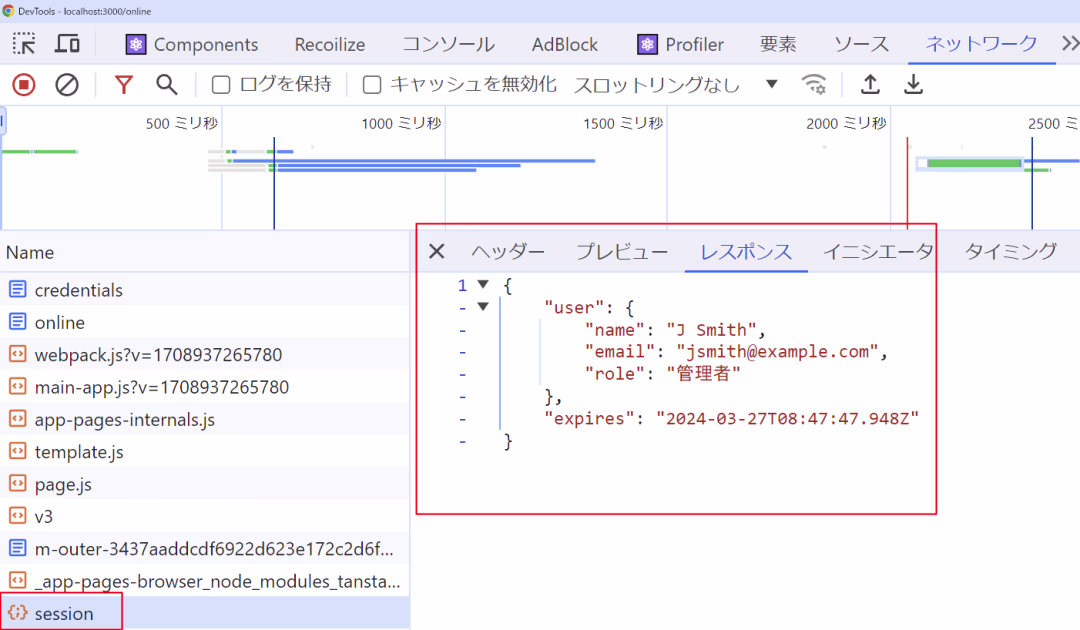Open the スロットリングなし throttling dropdown
Screen dimensions: 1080x630
(x=676, y=85)
